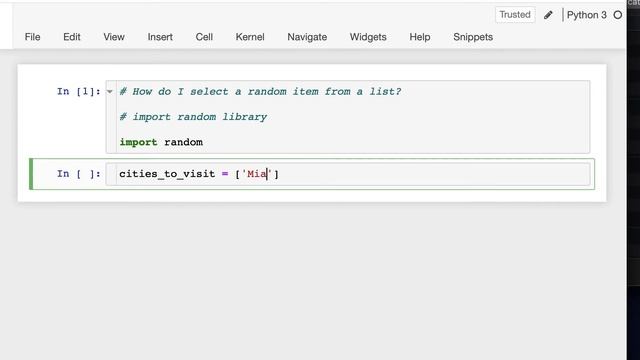The image size is (640, 360).
Task: Open the Navigate menu
Action: (x=307, y=37)
